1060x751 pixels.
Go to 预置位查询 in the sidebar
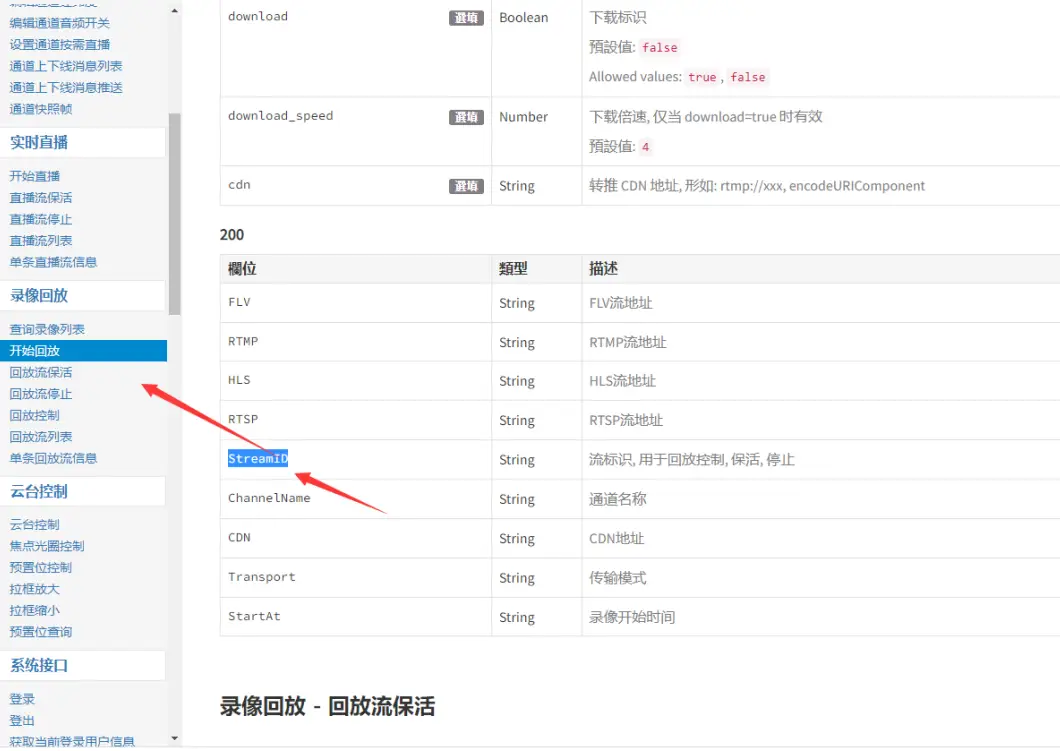coord(41,632)
